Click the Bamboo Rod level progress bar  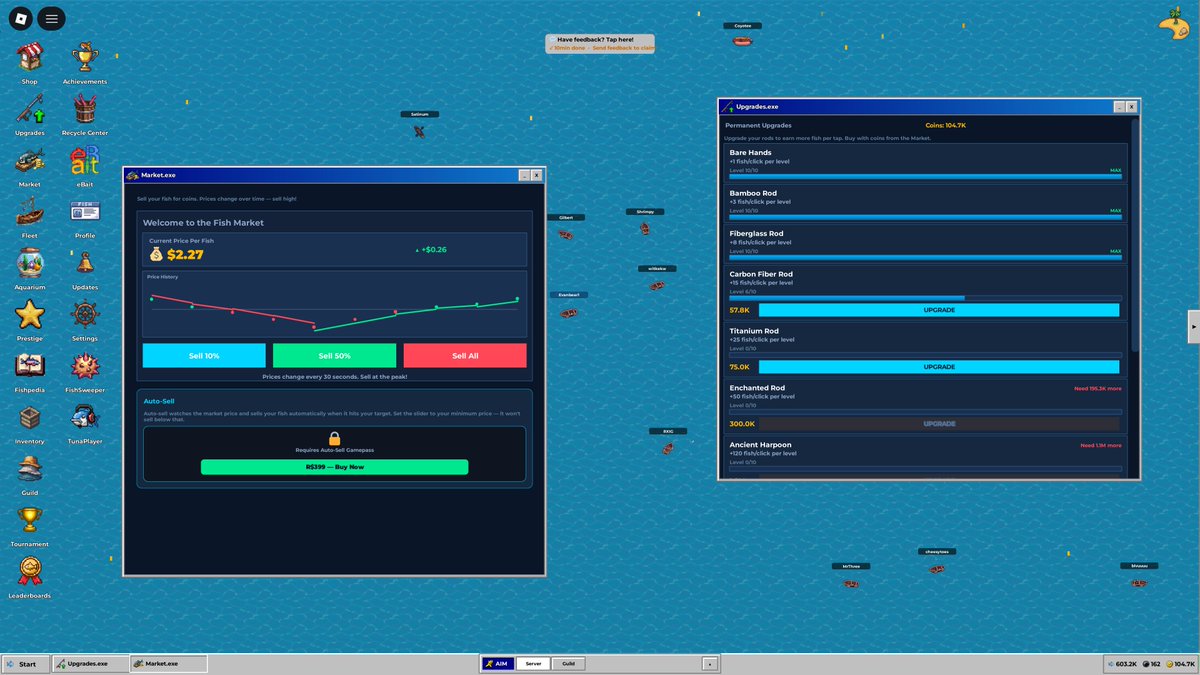click(x=925, y=217)
